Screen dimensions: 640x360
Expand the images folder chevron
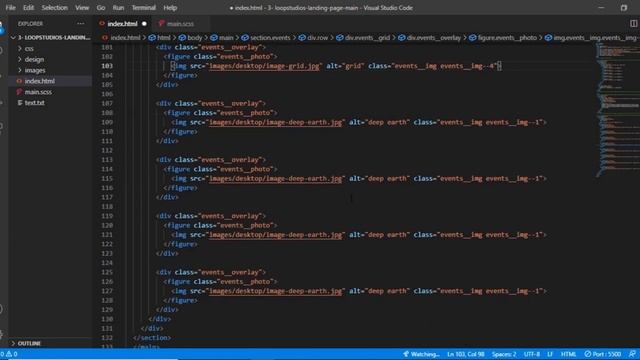coord(20,70)
